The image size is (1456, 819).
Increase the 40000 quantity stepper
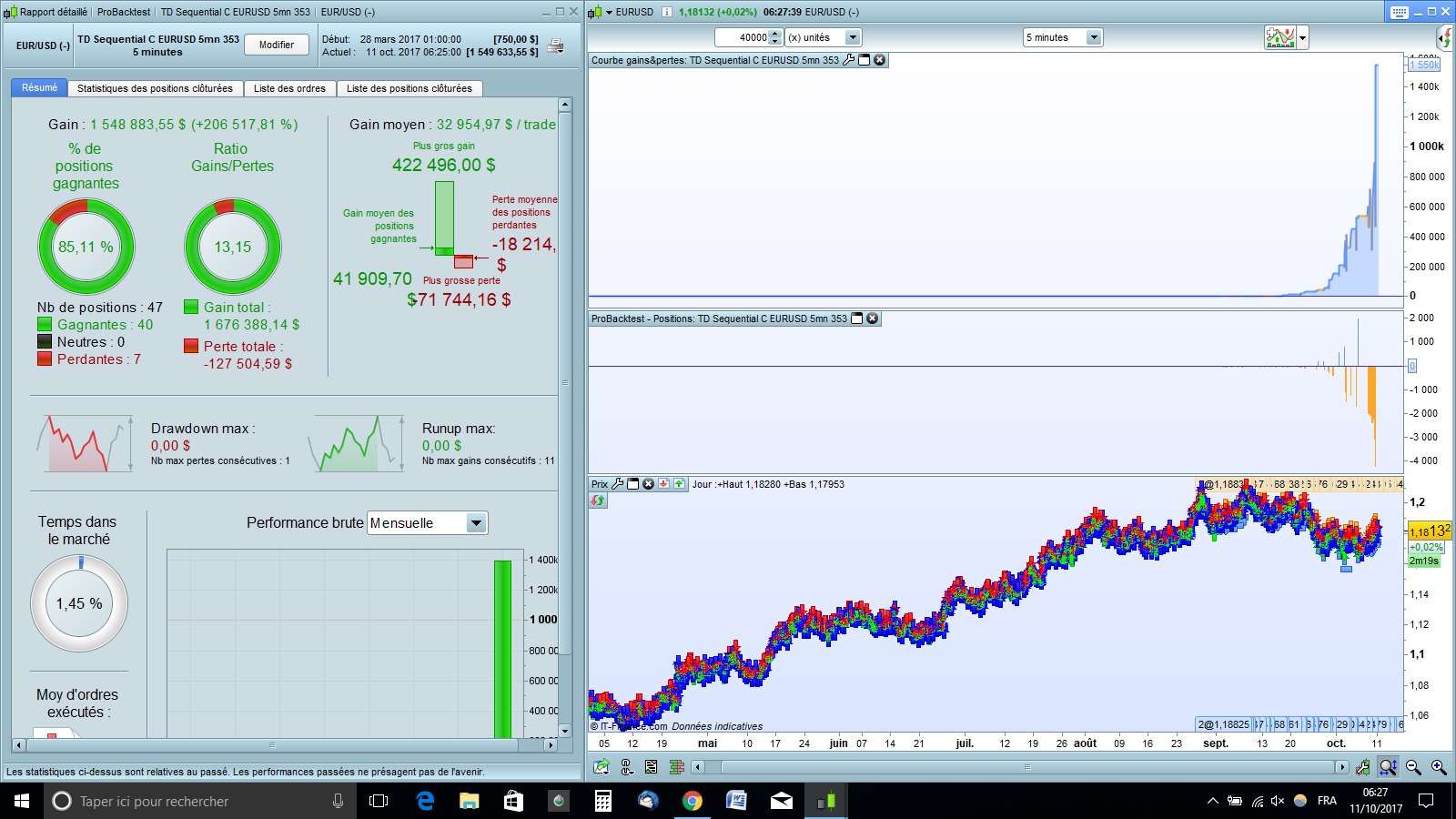pos(775,34)
